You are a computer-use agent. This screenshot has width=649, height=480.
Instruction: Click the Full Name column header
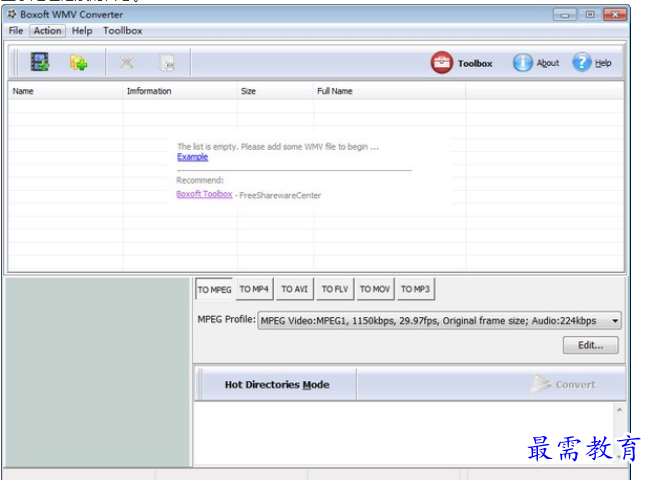coord(389,91)
